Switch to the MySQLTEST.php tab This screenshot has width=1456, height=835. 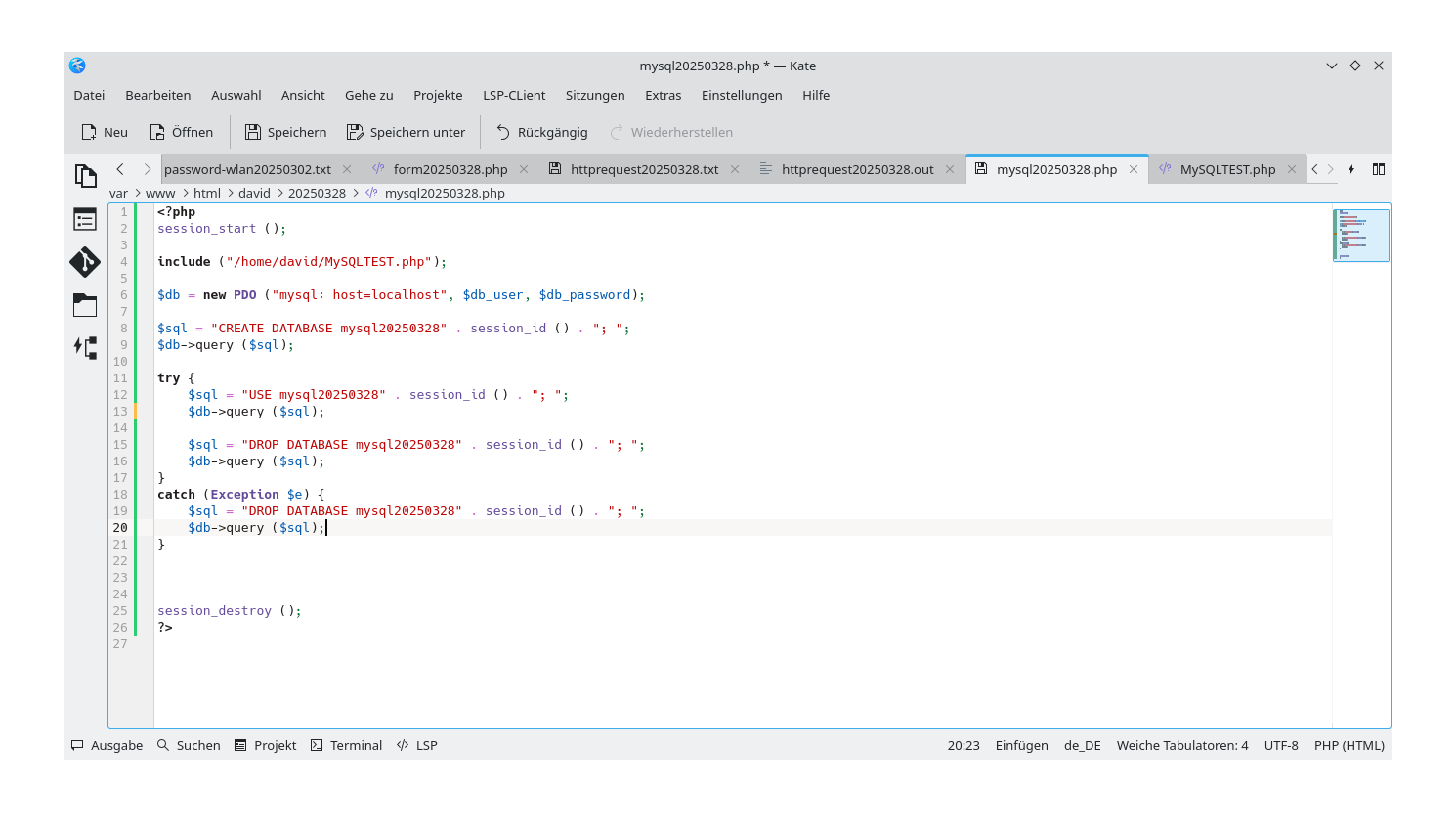[x=1228, y=168]
